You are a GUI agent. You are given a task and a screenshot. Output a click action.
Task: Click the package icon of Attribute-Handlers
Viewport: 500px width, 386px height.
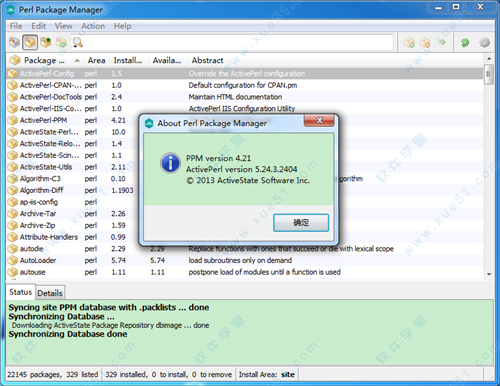coord(13,237)
